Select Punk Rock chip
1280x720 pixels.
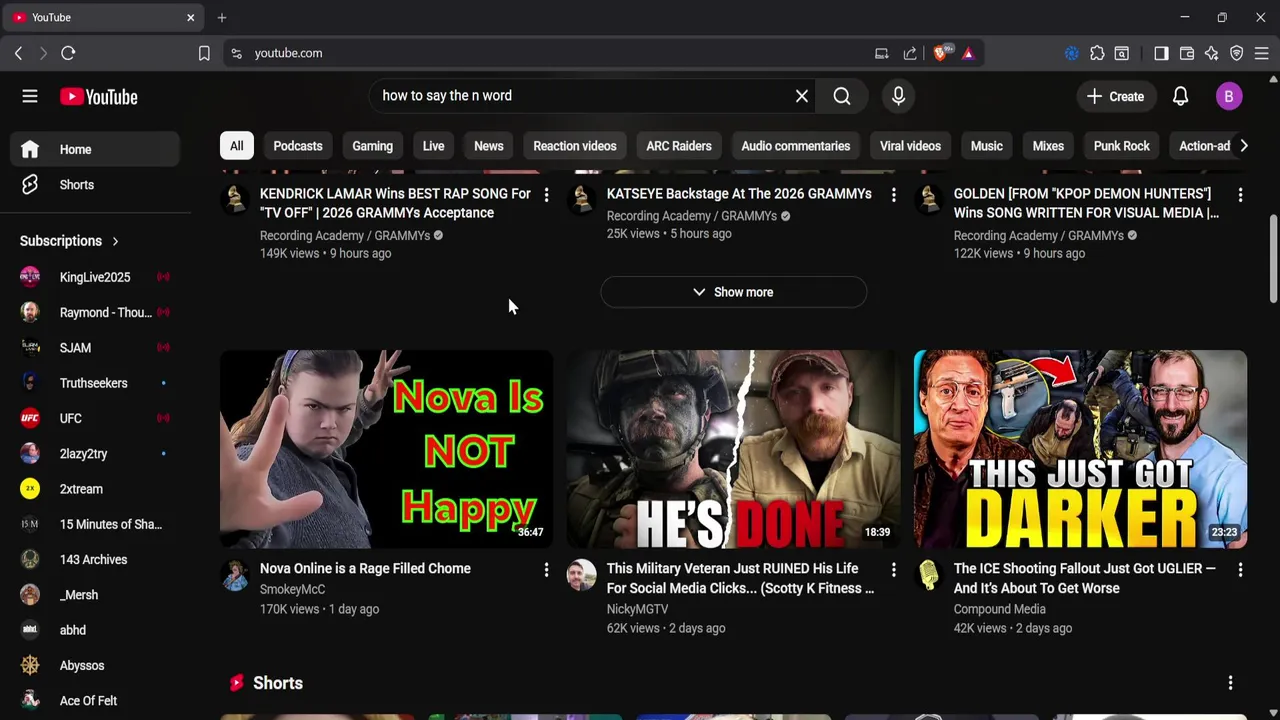[1121, 146]
